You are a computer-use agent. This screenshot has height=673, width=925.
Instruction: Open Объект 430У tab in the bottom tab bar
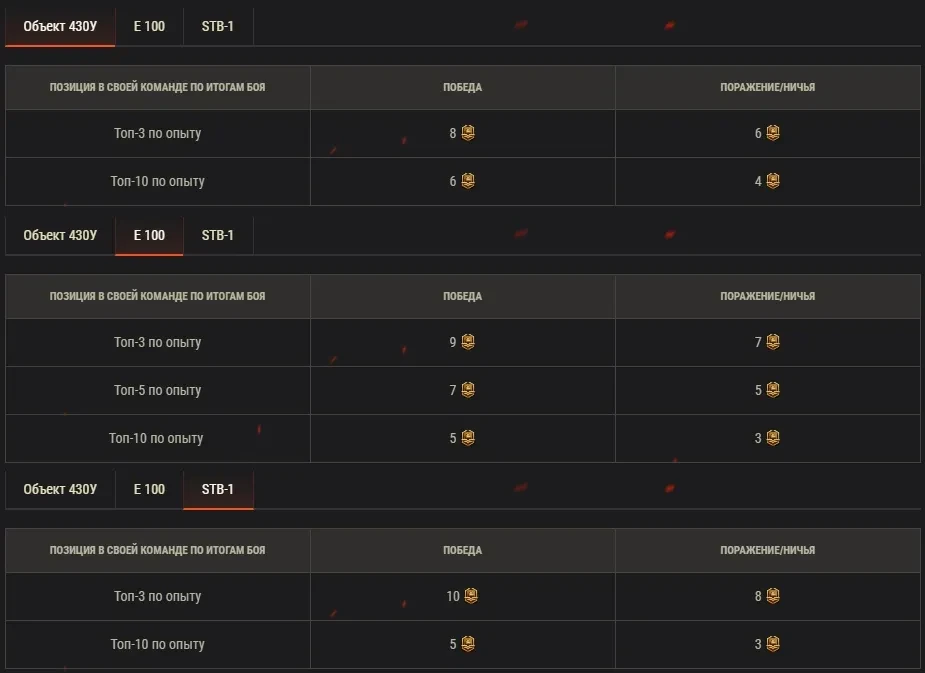click(60, 489)
